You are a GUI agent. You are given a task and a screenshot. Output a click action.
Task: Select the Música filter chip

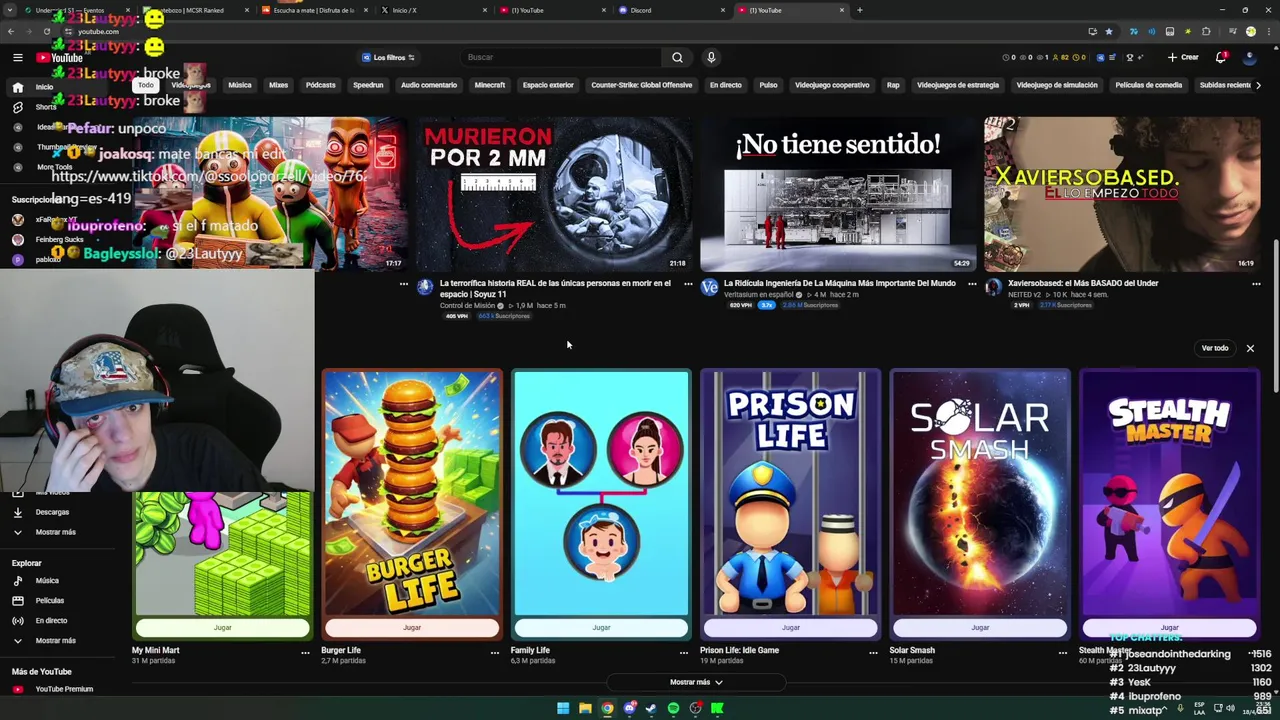[x=240, y=85]
